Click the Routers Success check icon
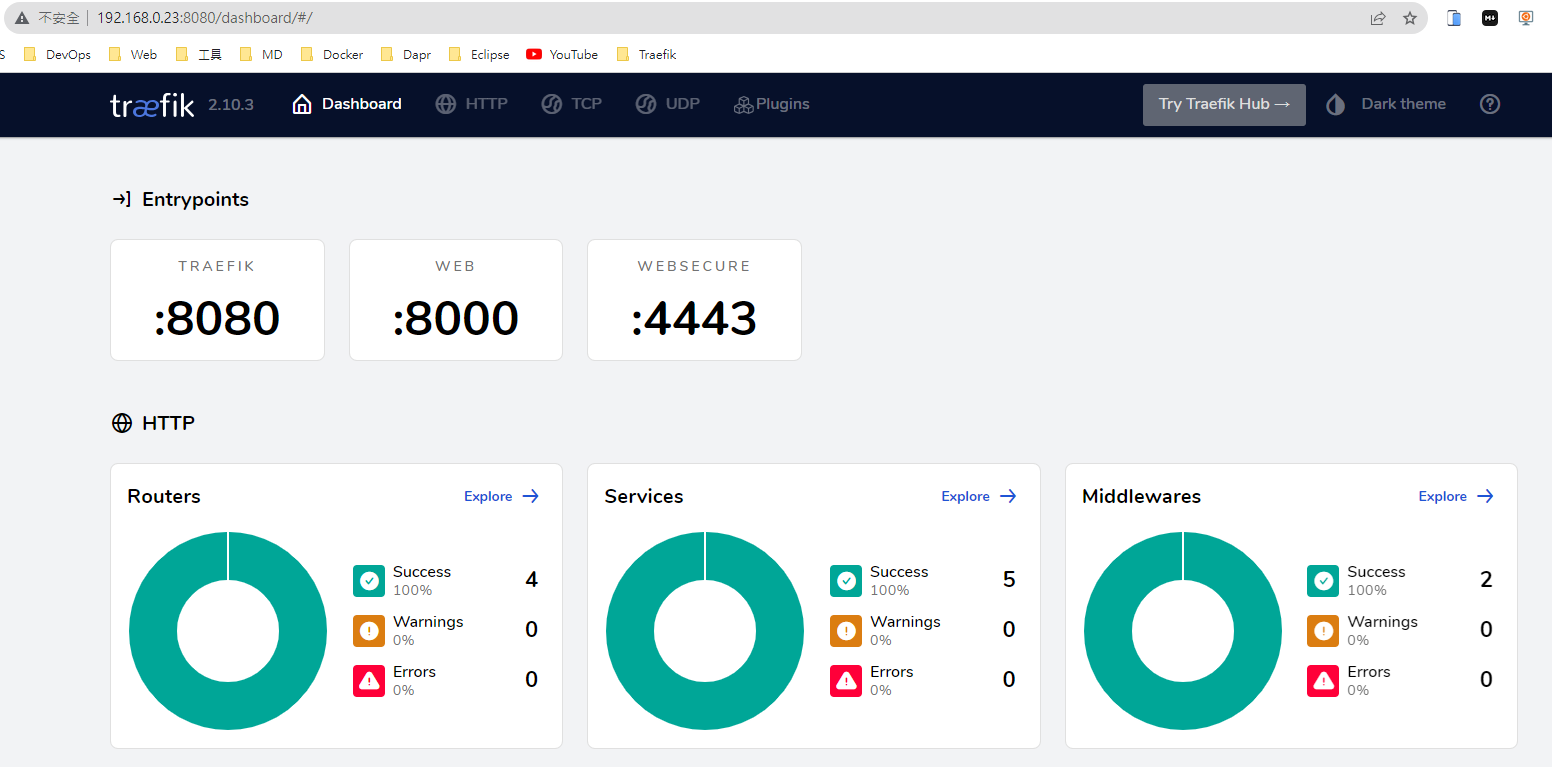1552x767 pixels. pyautogui.click(x=369, y=581)
